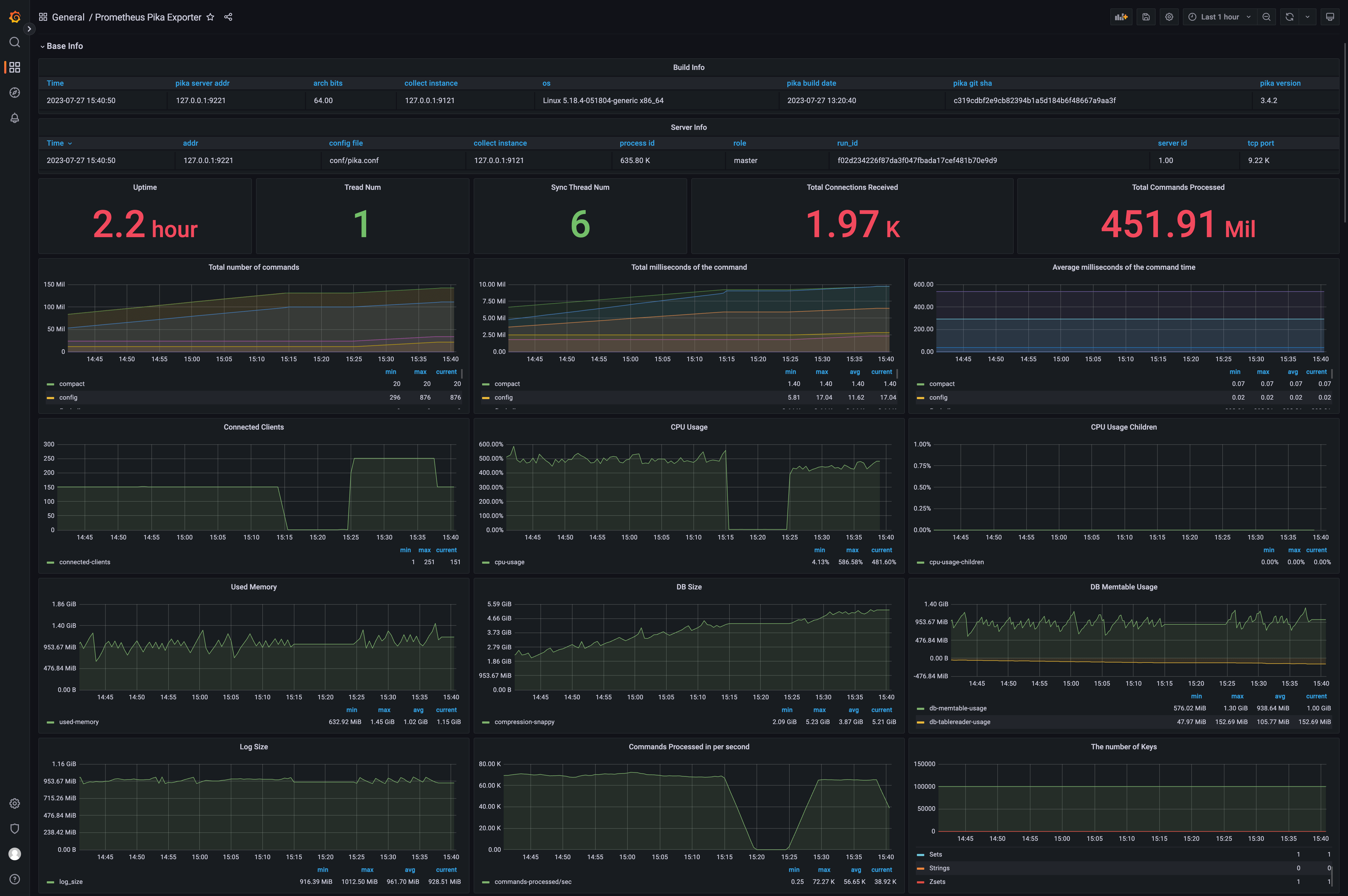The image size is (1348, 896).
Task: Open the Alerting bell icon
Action: [15, 118]
